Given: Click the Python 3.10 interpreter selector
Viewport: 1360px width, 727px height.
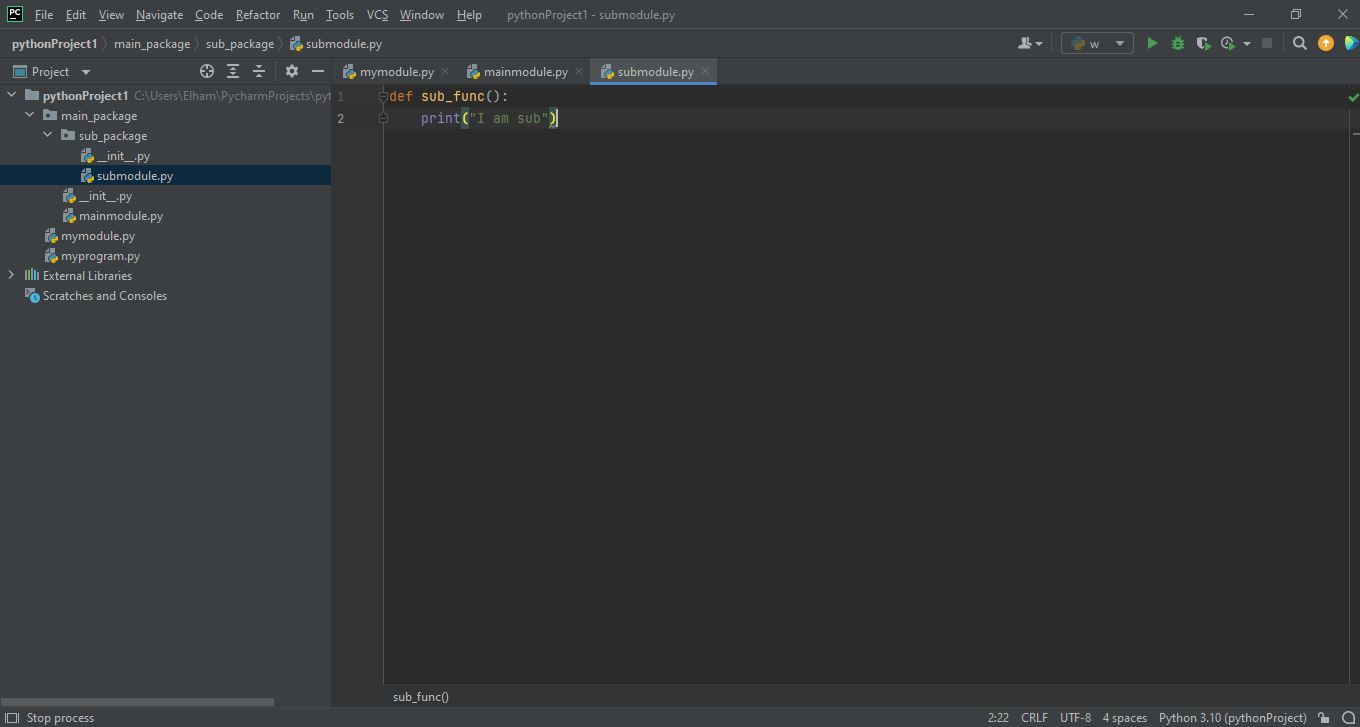Looking at the screenshot, I should pyautogui.click(x=1232, y=717).
